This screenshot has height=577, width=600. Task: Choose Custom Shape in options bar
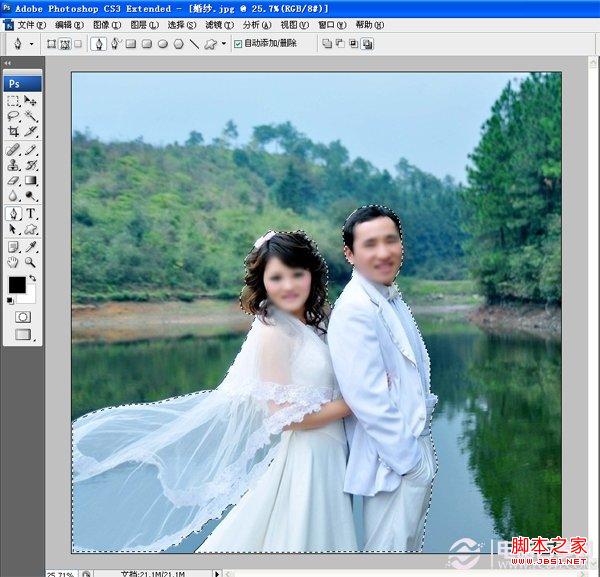[210, 44]
